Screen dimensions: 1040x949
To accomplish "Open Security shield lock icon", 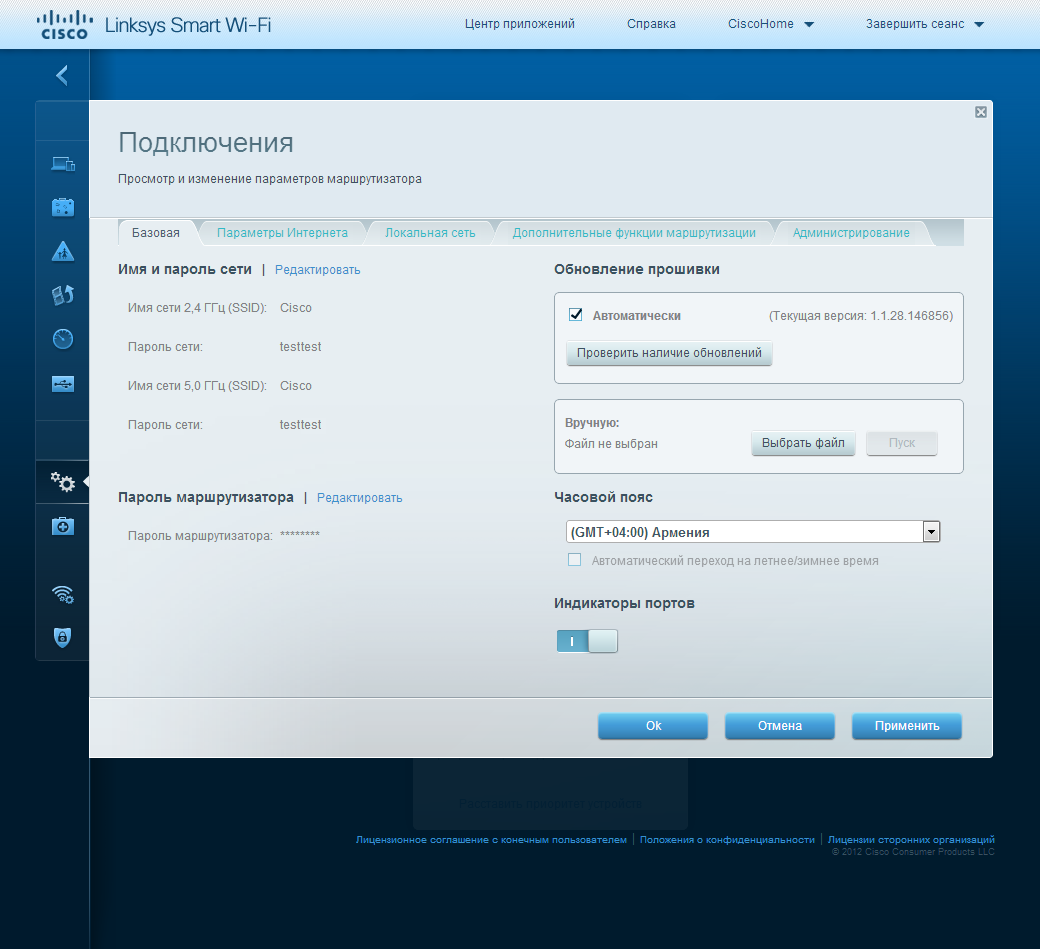I will [62, 637].
